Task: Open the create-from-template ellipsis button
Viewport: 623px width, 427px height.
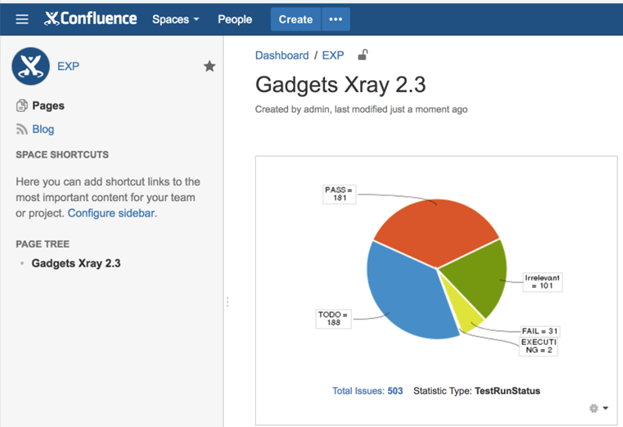Action: click(336, 19)
